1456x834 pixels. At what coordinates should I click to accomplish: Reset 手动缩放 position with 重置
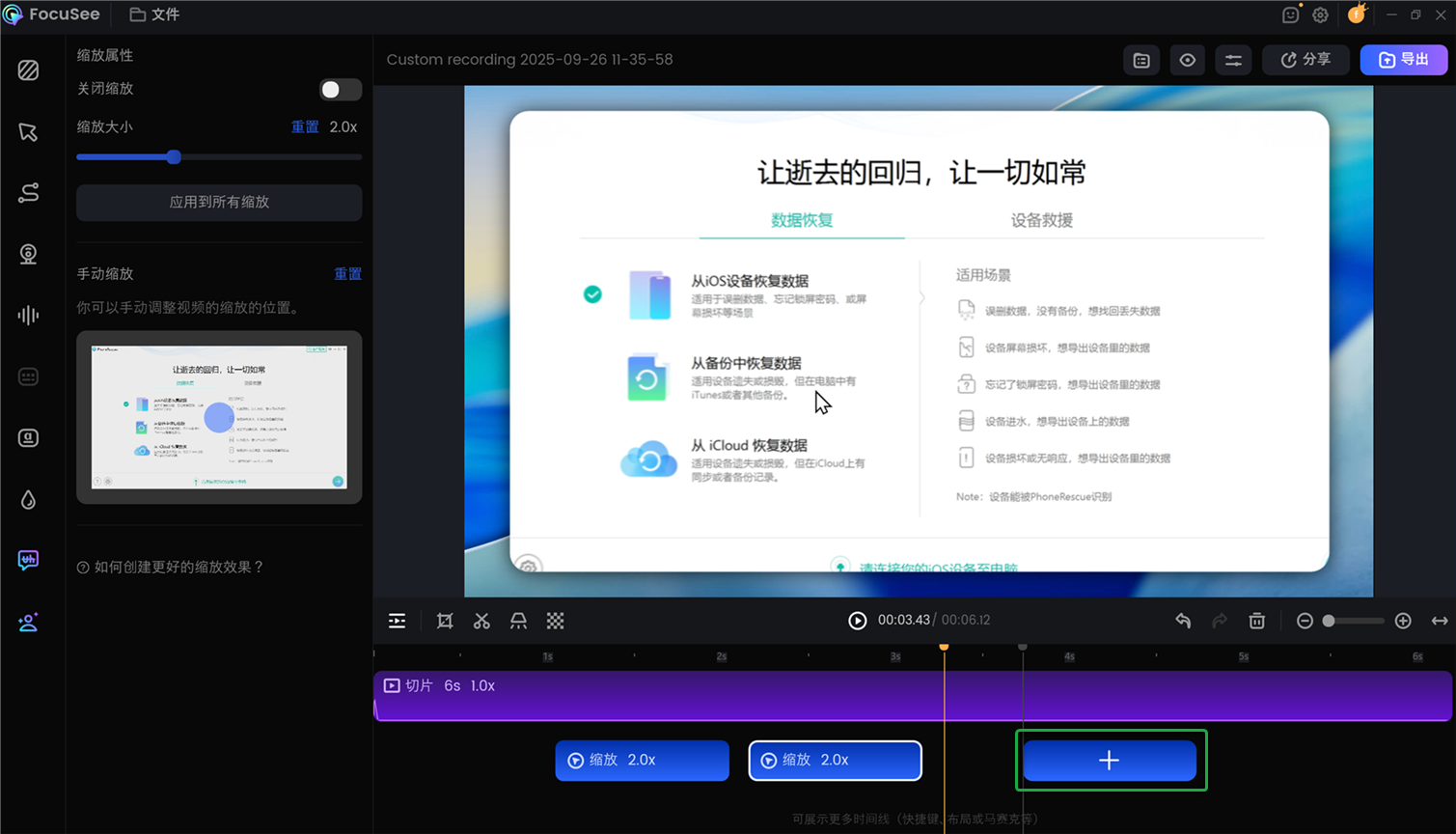click(x=347, y=274)
